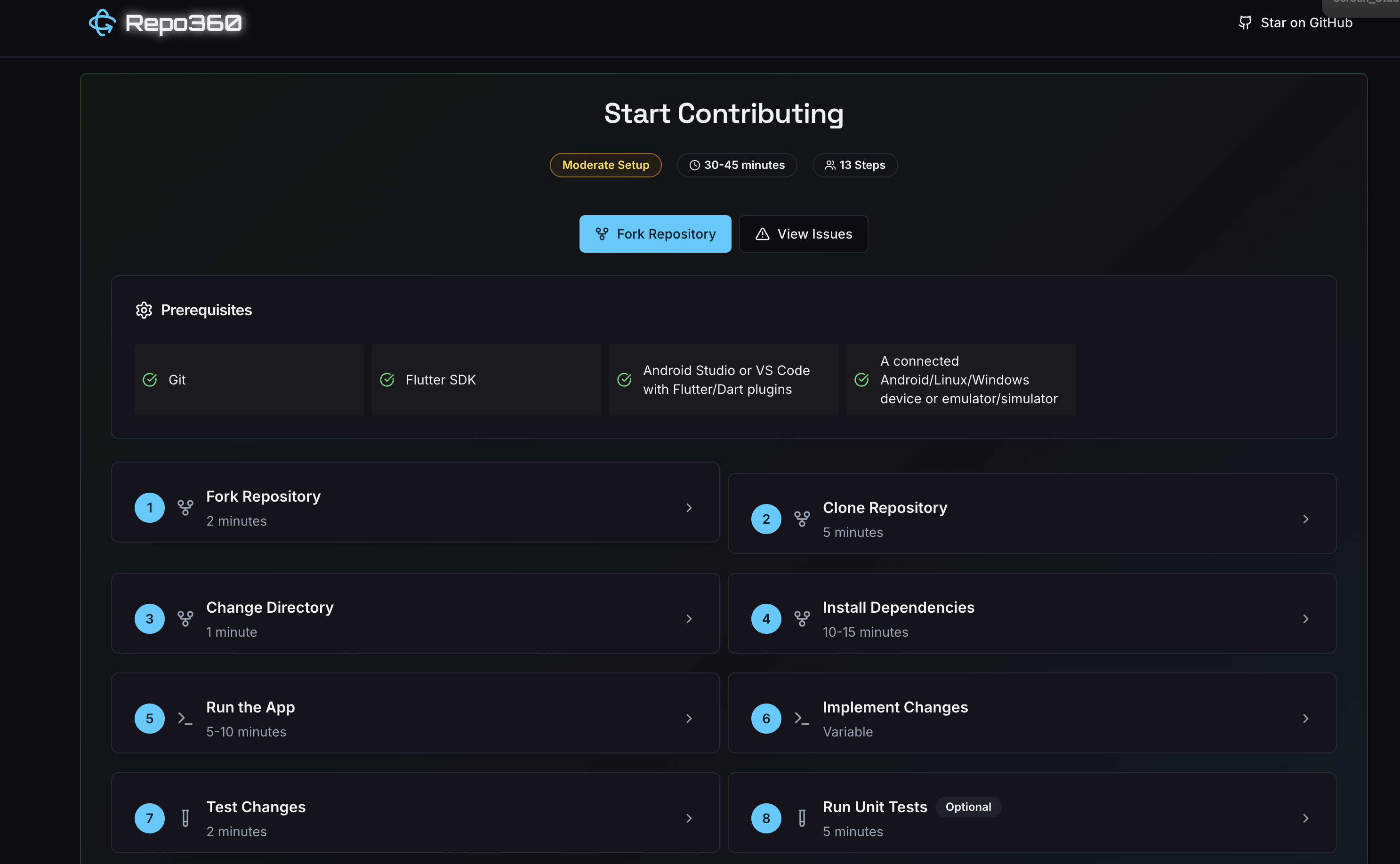Click the GitHub icon in header

[x=1245, y=23]
